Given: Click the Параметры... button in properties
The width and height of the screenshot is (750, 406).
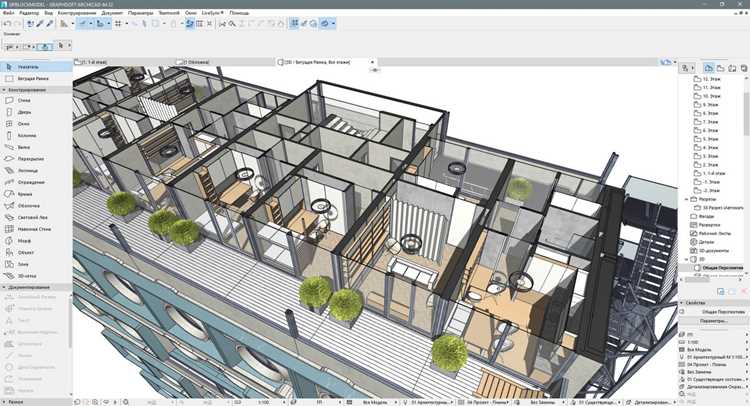Looking at the screenshot, I should click(x=713, y=321).
